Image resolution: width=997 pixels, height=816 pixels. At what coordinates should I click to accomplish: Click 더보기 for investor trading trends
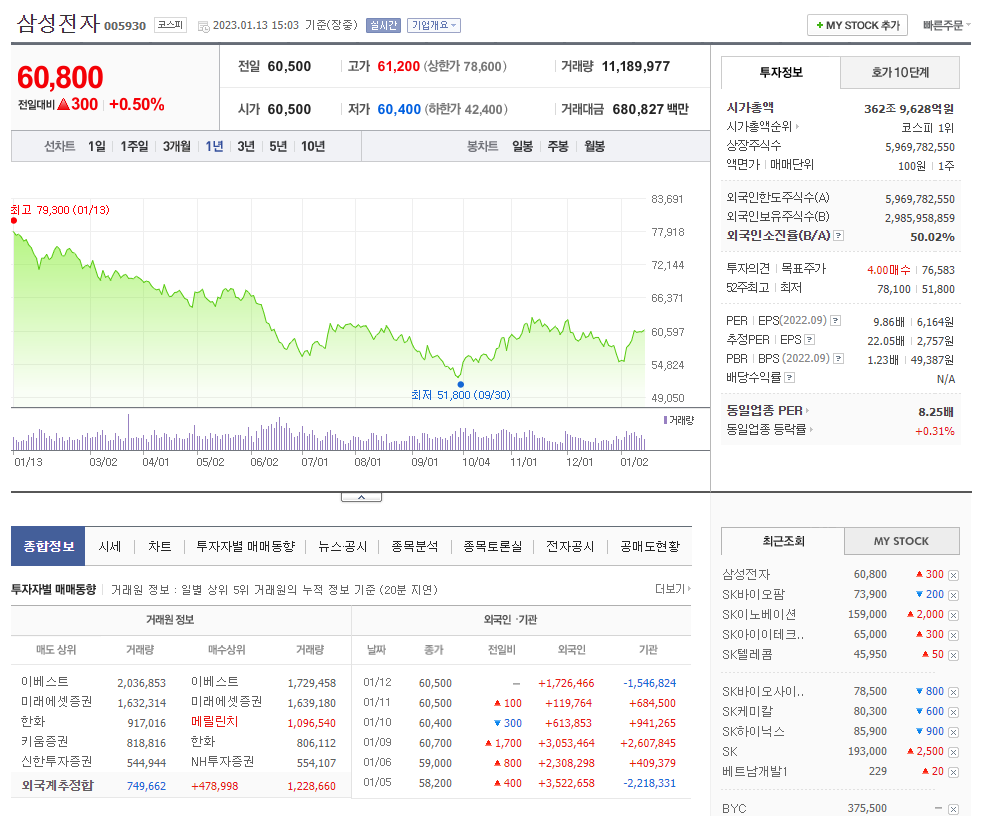(673, 589)
